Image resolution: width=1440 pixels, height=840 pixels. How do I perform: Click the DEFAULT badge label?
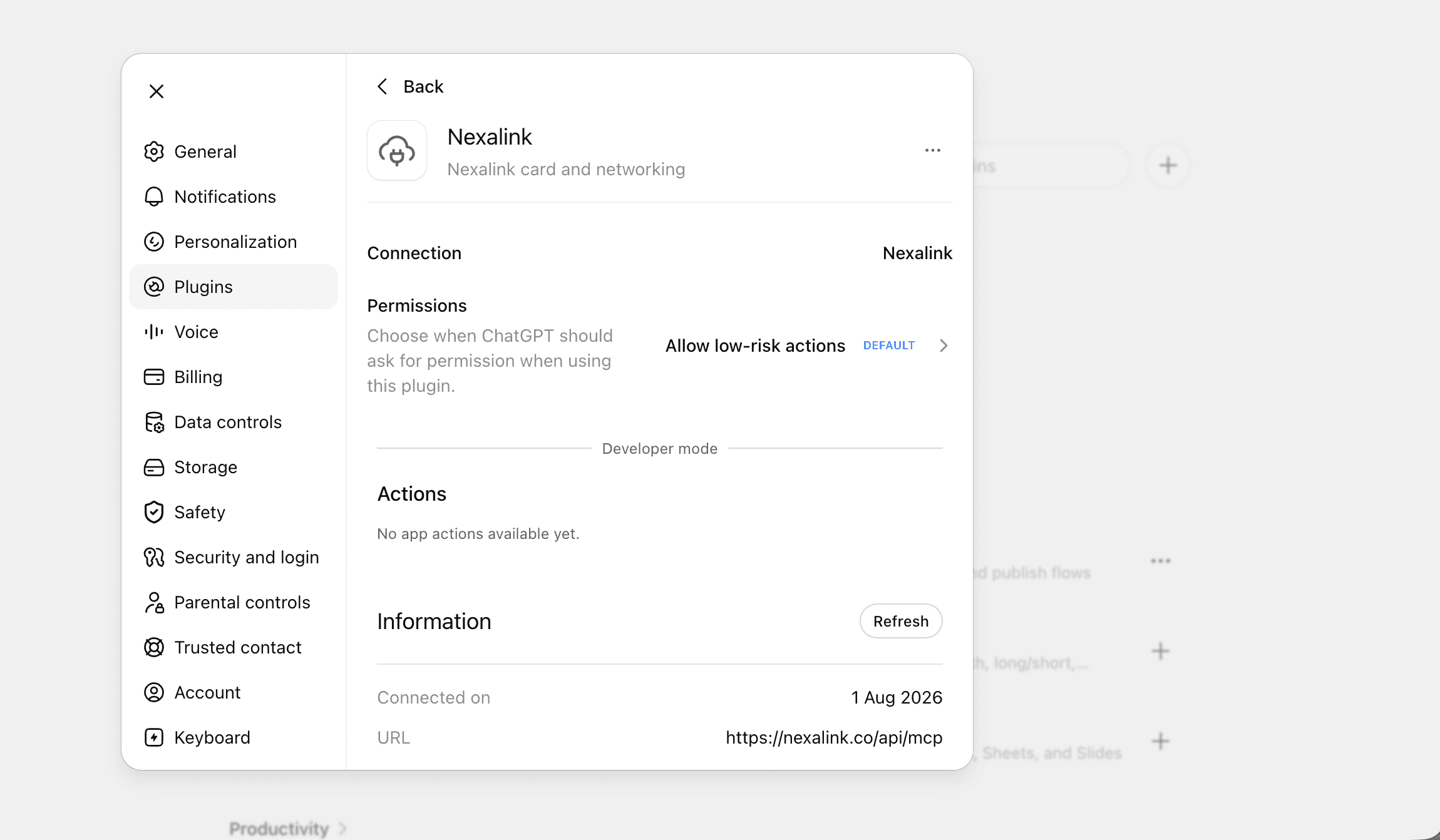(x=889, y=346)
